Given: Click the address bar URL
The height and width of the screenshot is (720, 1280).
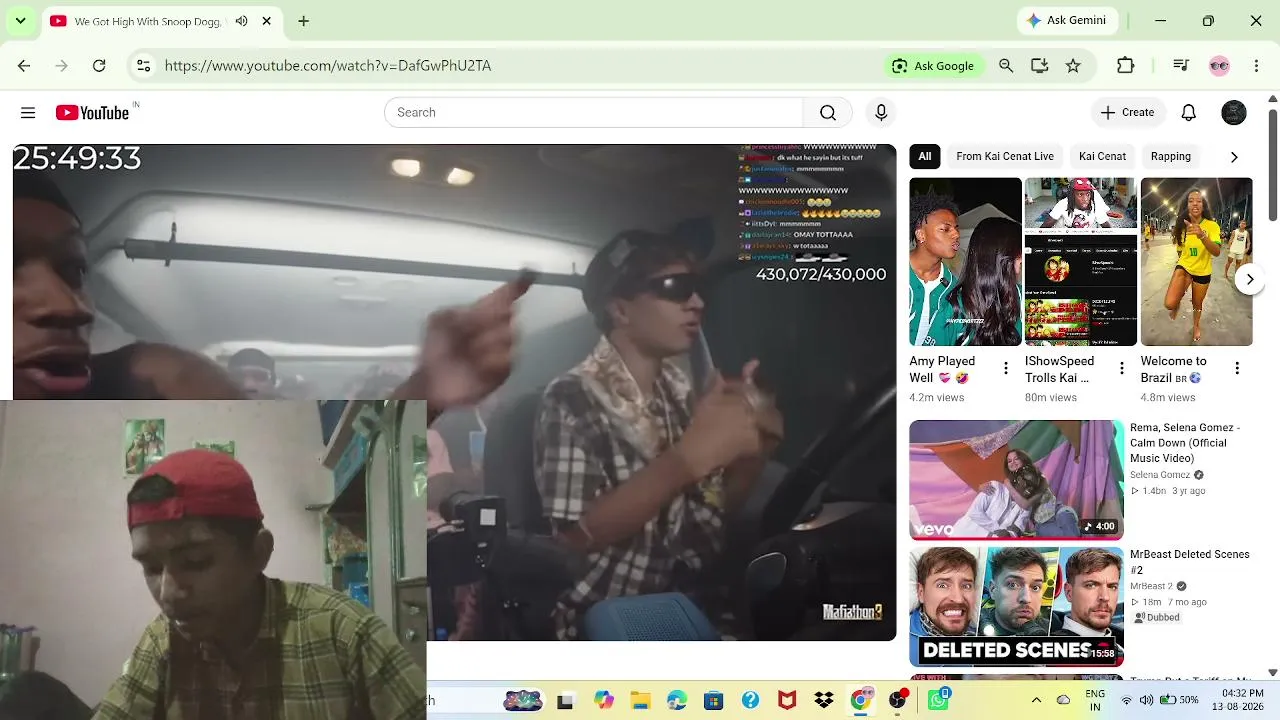Looking at the screenshot, I should click(328, 66).
